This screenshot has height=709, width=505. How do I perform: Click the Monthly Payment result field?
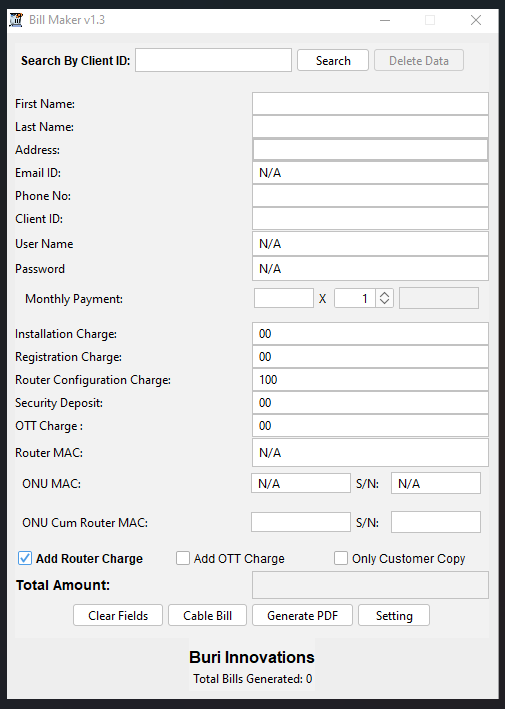[439, 298]
